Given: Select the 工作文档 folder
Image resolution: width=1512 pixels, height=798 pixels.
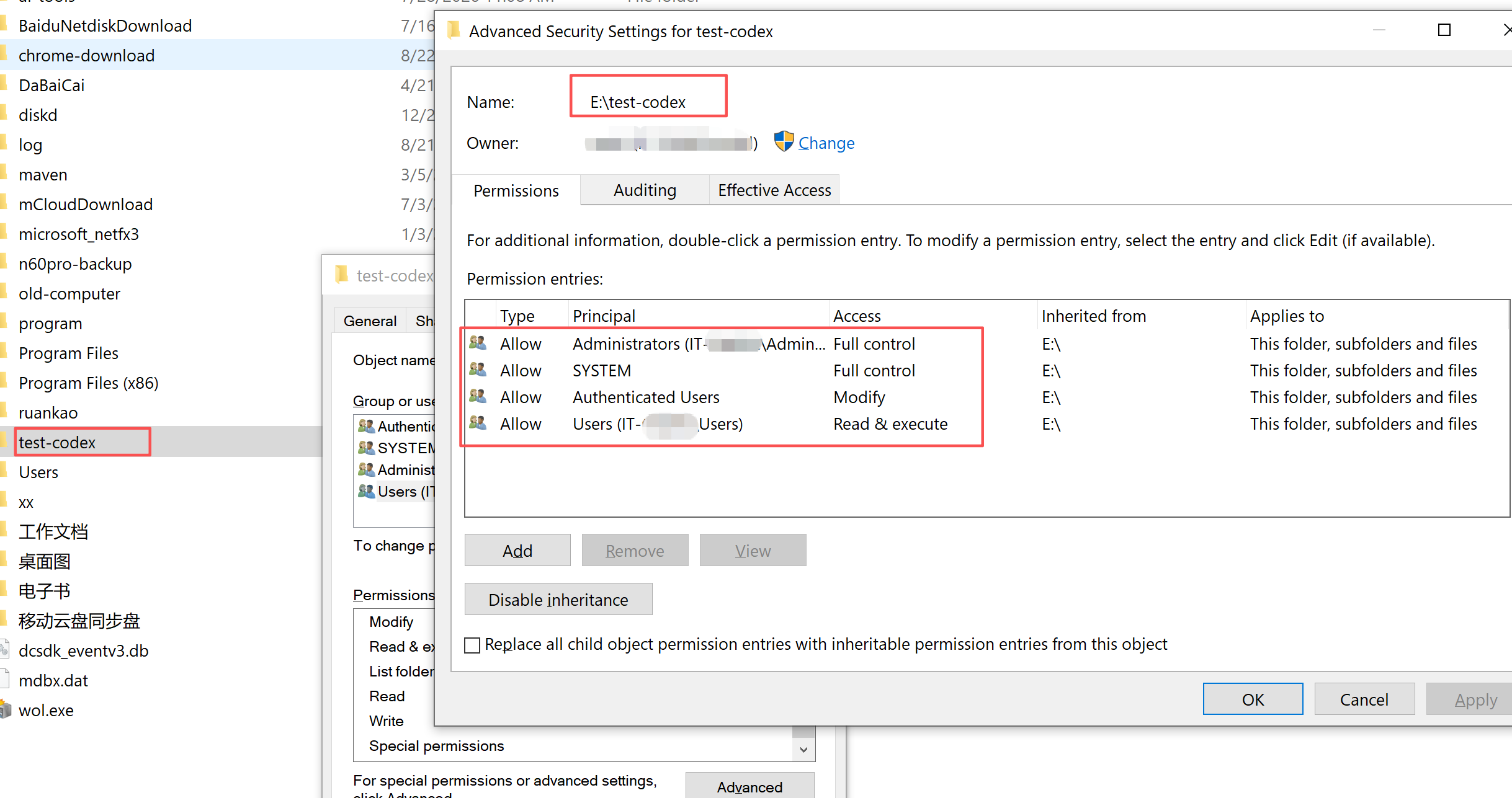Looking at the screenshot, I should pyautogui.click(x=53, y=531).
